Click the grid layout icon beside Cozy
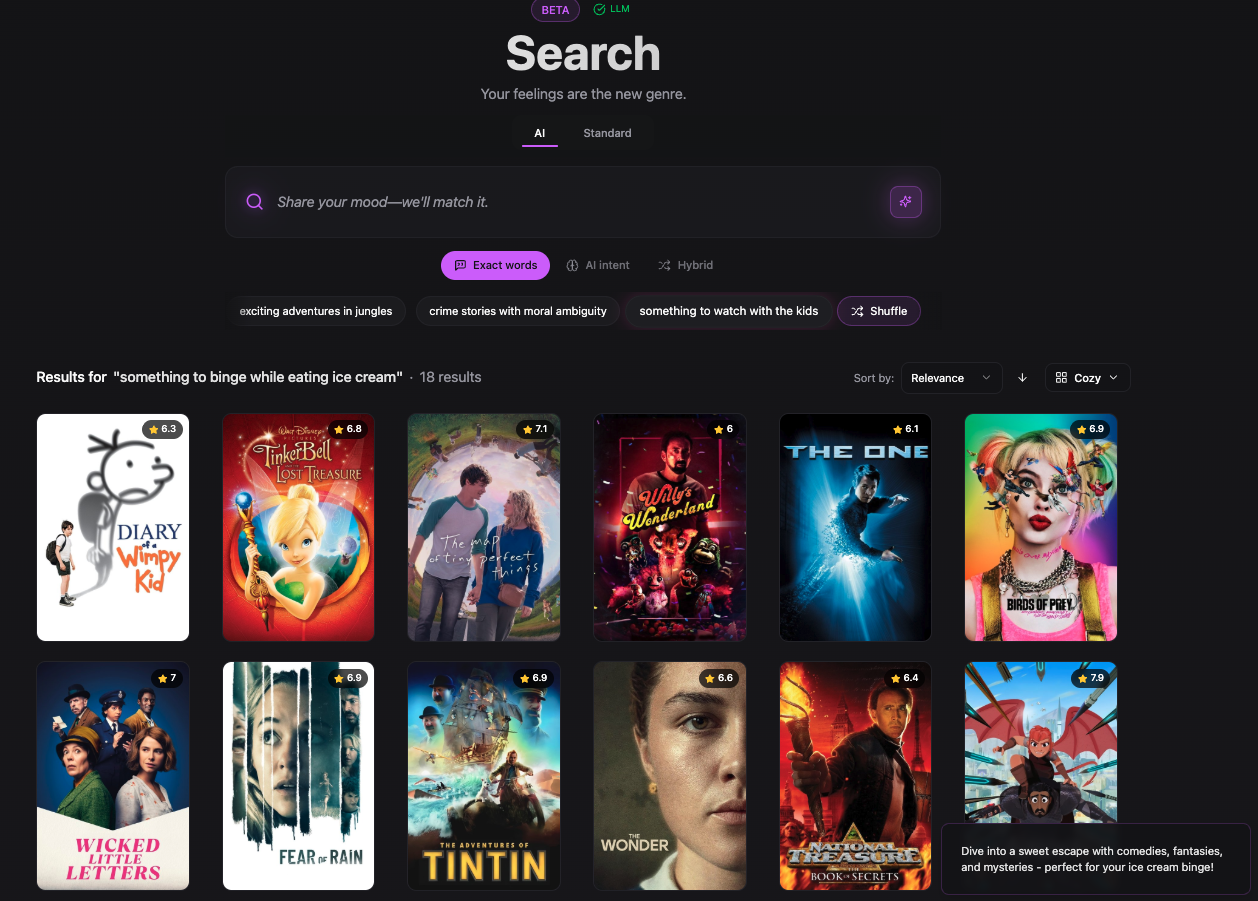 [1061, 377]
